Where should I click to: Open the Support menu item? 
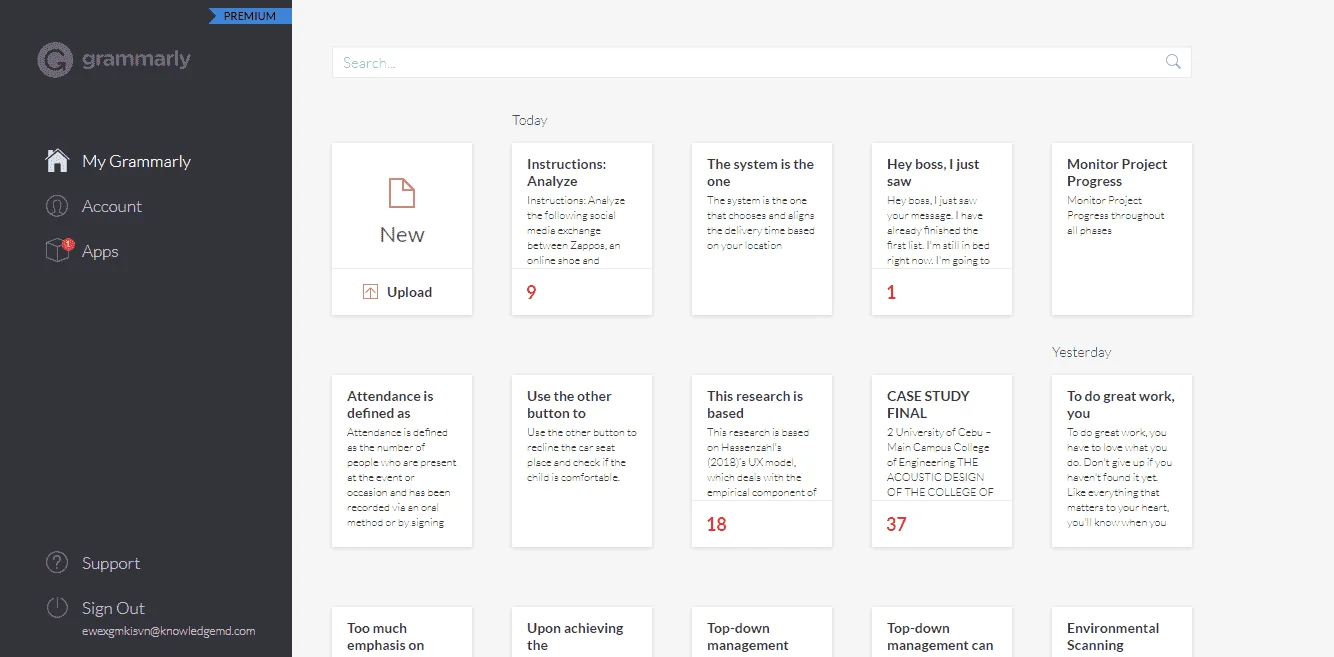pos(111,563)
